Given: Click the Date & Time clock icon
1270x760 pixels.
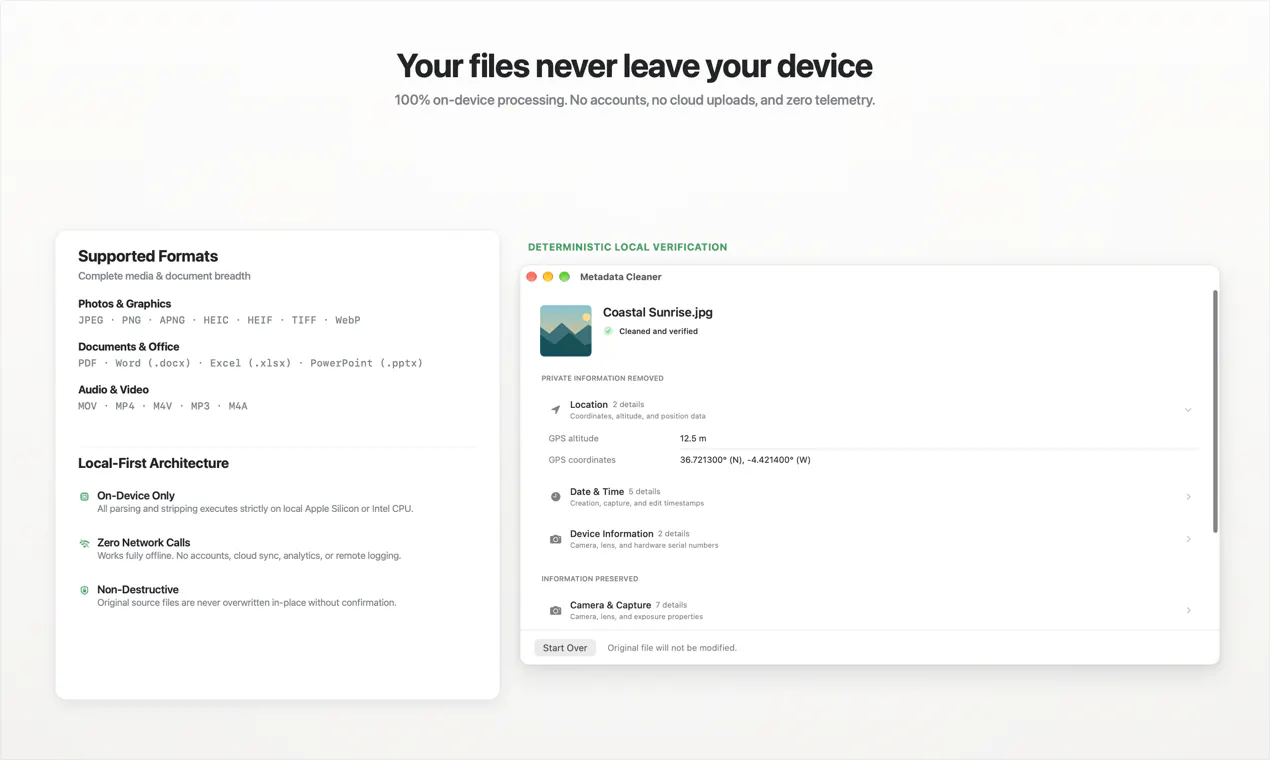Looking at the screenshot, I should (555, 497).
